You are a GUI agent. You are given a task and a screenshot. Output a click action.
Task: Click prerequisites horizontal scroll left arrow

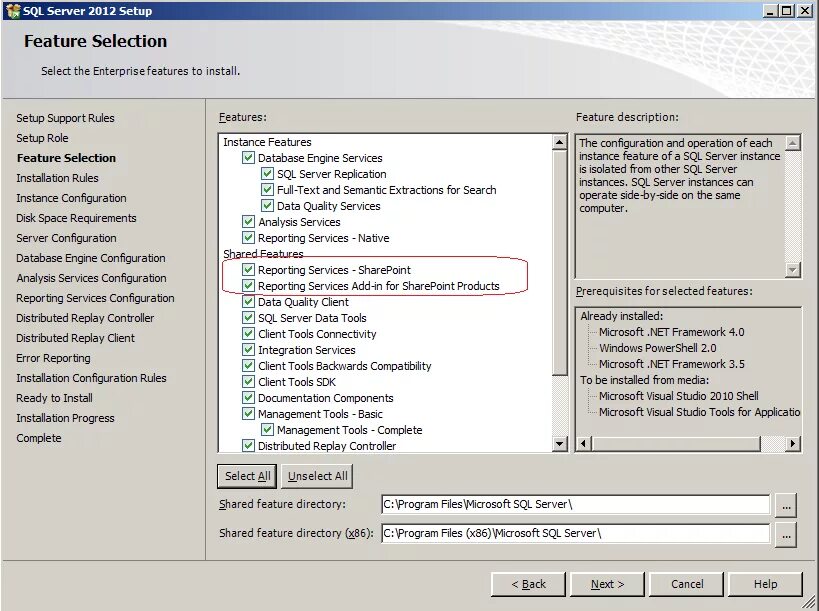click(584, 444)
